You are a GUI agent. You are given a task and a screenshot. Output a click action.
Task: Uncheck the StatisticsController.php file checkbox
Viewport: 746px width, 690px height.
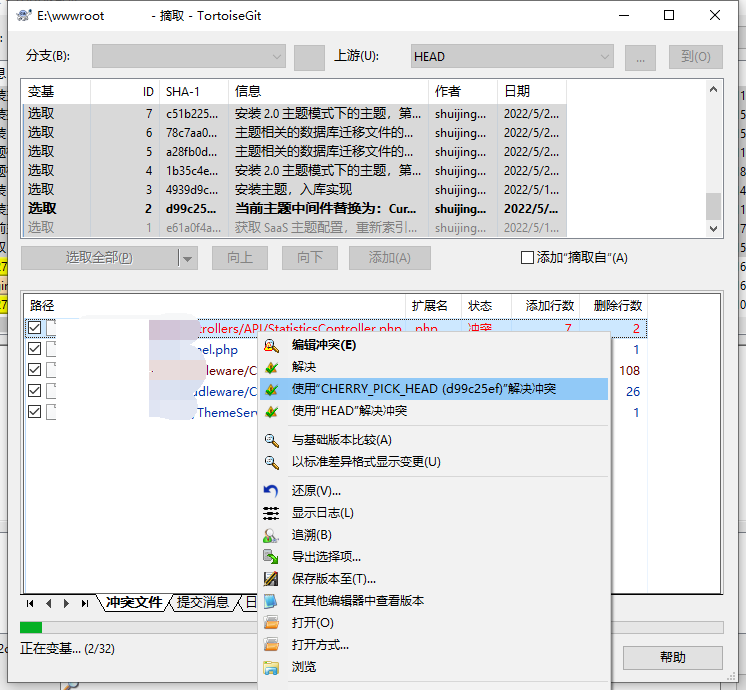click(34, 327)
